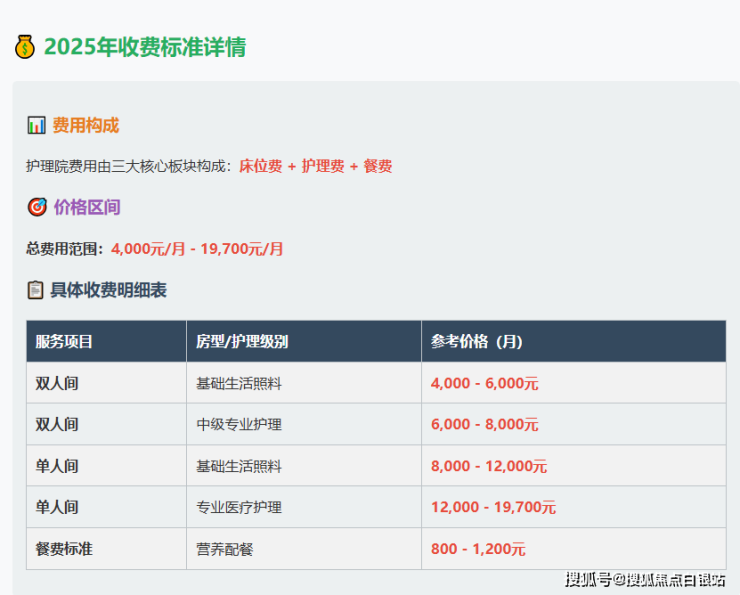Click the red 床位费 + 护理费 + 餐费 text
Screen dimensions: 740x595
pos(315,166)
